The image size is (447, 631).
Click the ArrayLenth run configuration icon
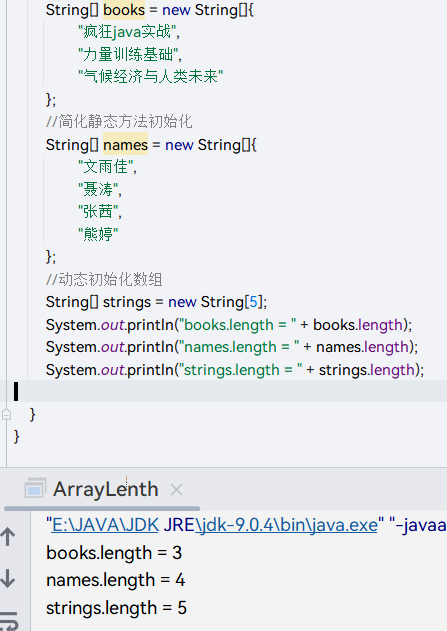[x=35, y=489]
